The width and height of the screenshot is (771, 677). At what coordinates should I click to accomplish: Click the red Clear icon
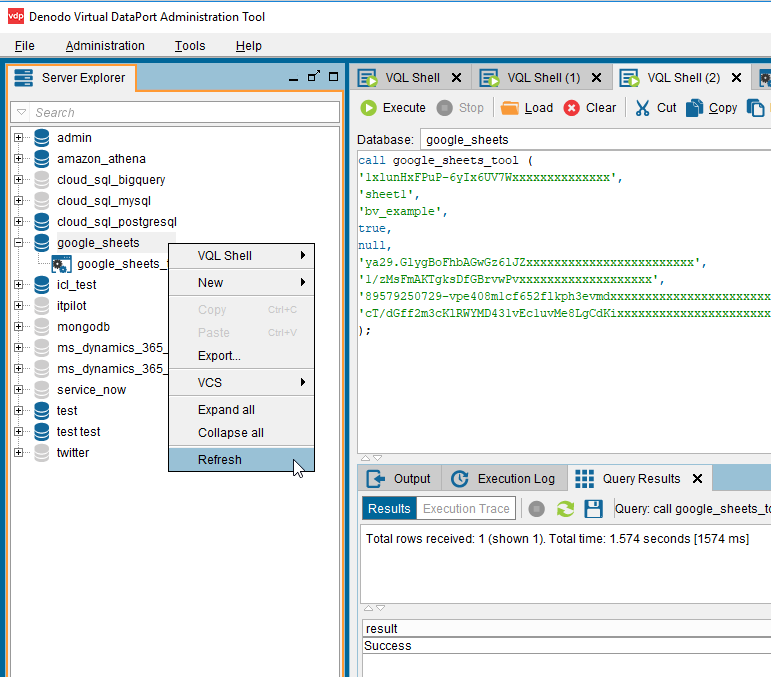[571, 108]
